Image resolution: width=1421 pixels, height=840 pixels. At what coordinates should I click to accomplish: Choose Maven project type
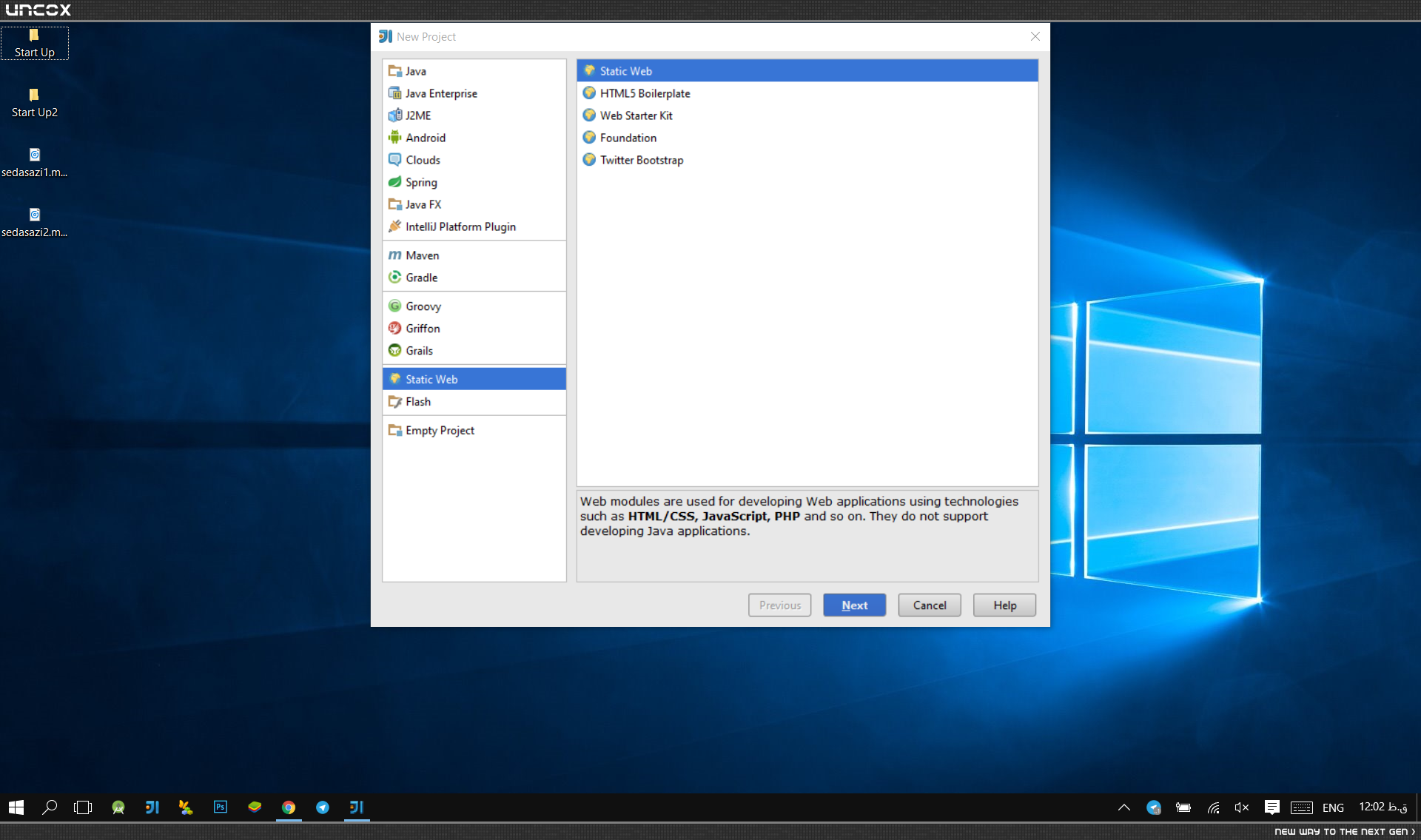coord(474,255)
